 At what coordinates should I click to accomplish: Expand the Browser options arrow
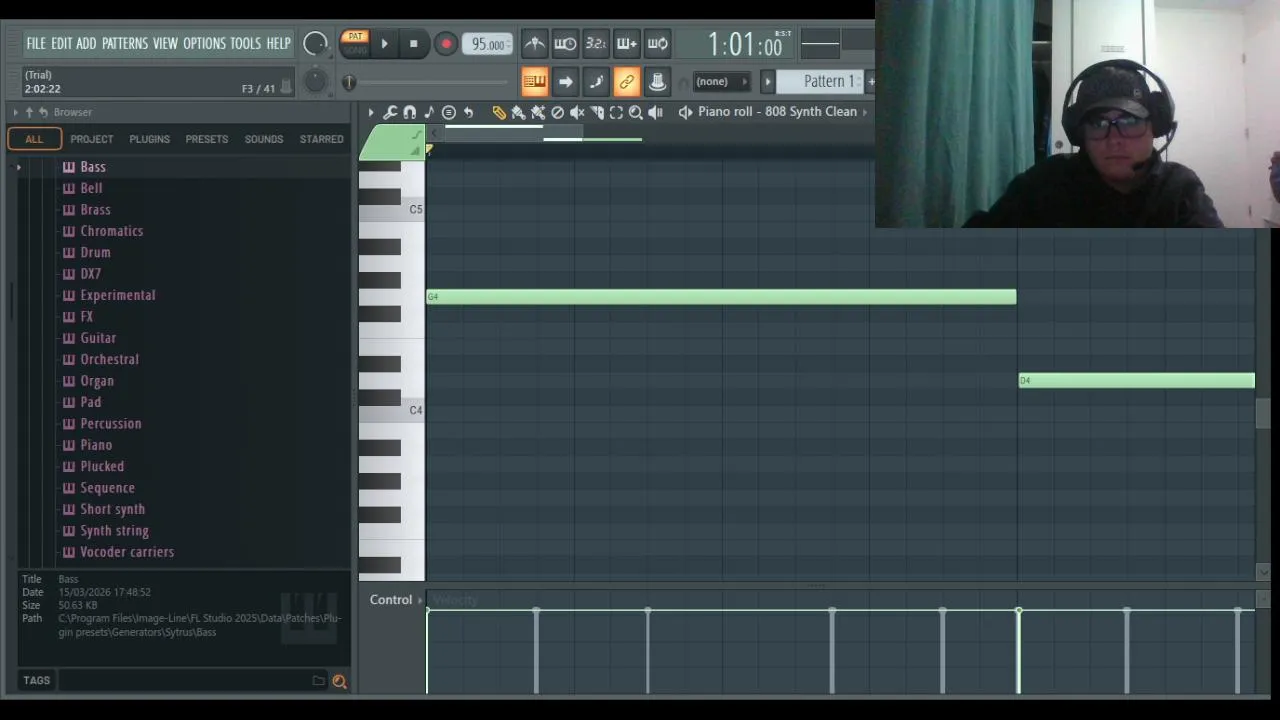[x=16, y=112]
